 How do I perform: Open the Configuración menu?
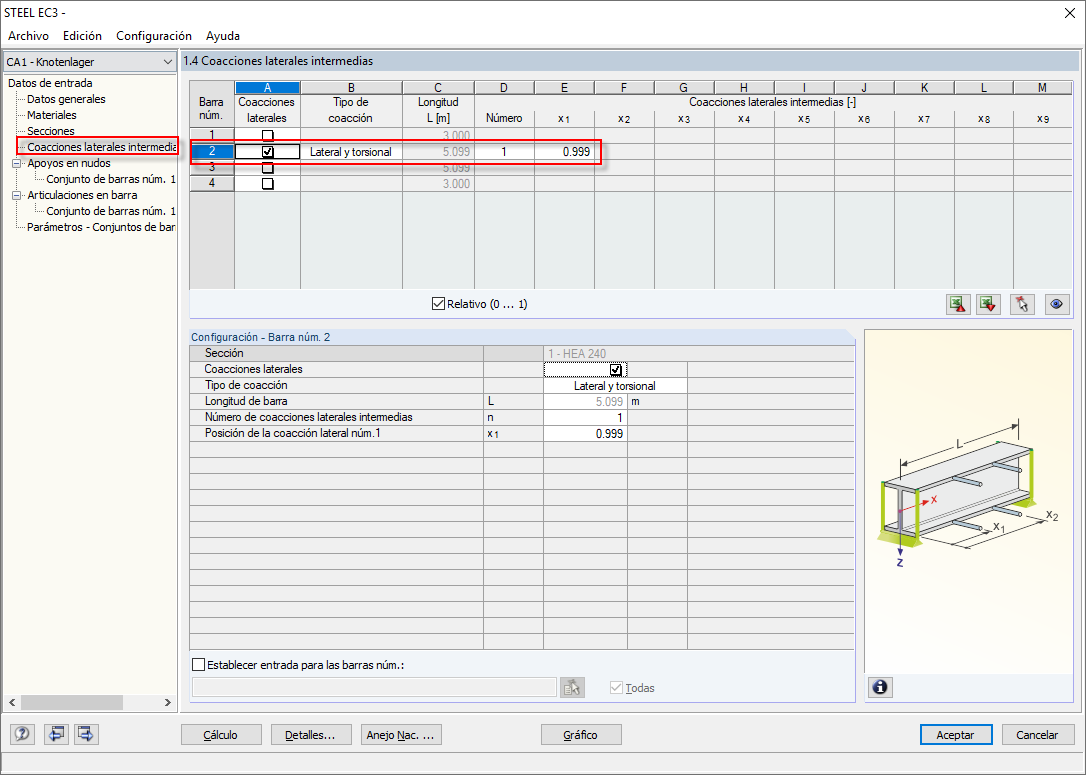pyautogui.click(x=154, y=36)
